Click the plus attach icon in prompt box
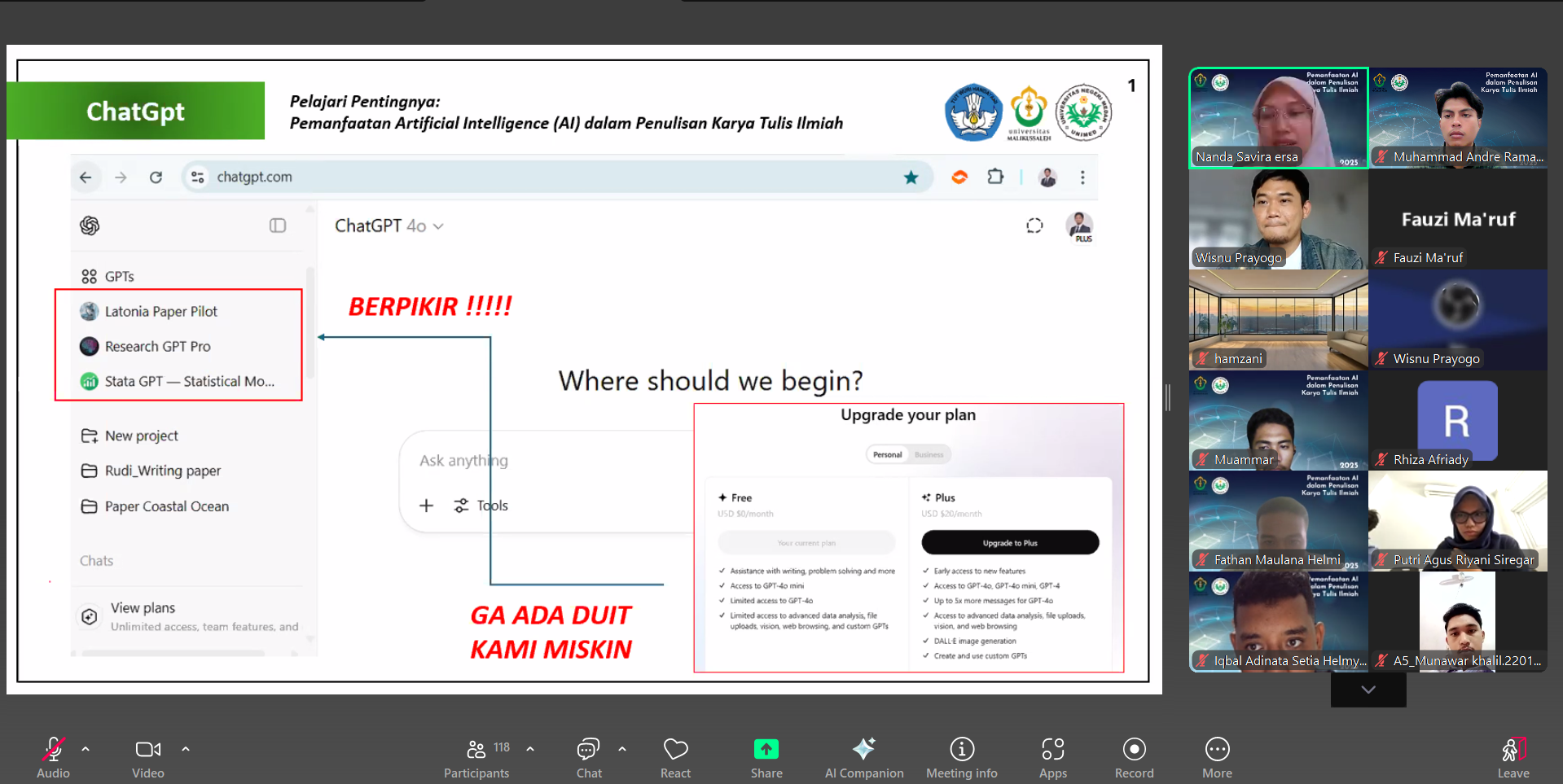 pos(426,506)
